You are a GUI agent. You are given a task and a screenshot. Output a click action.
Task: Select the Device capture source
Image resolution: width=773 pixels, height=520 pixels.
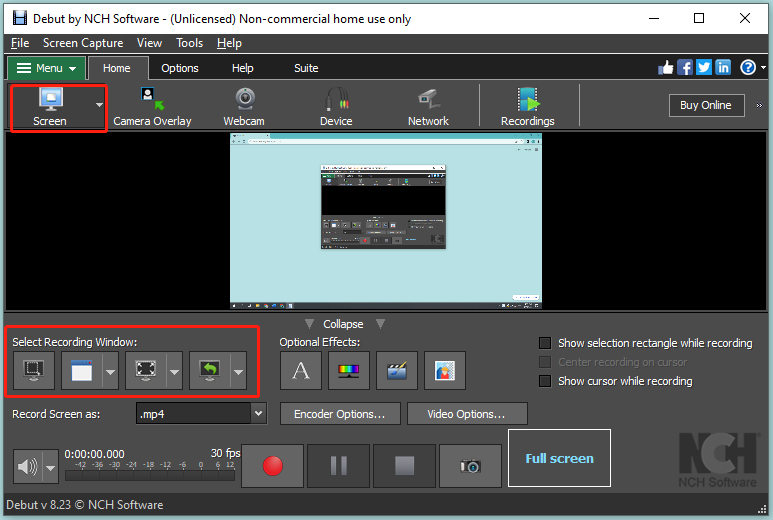336,107
